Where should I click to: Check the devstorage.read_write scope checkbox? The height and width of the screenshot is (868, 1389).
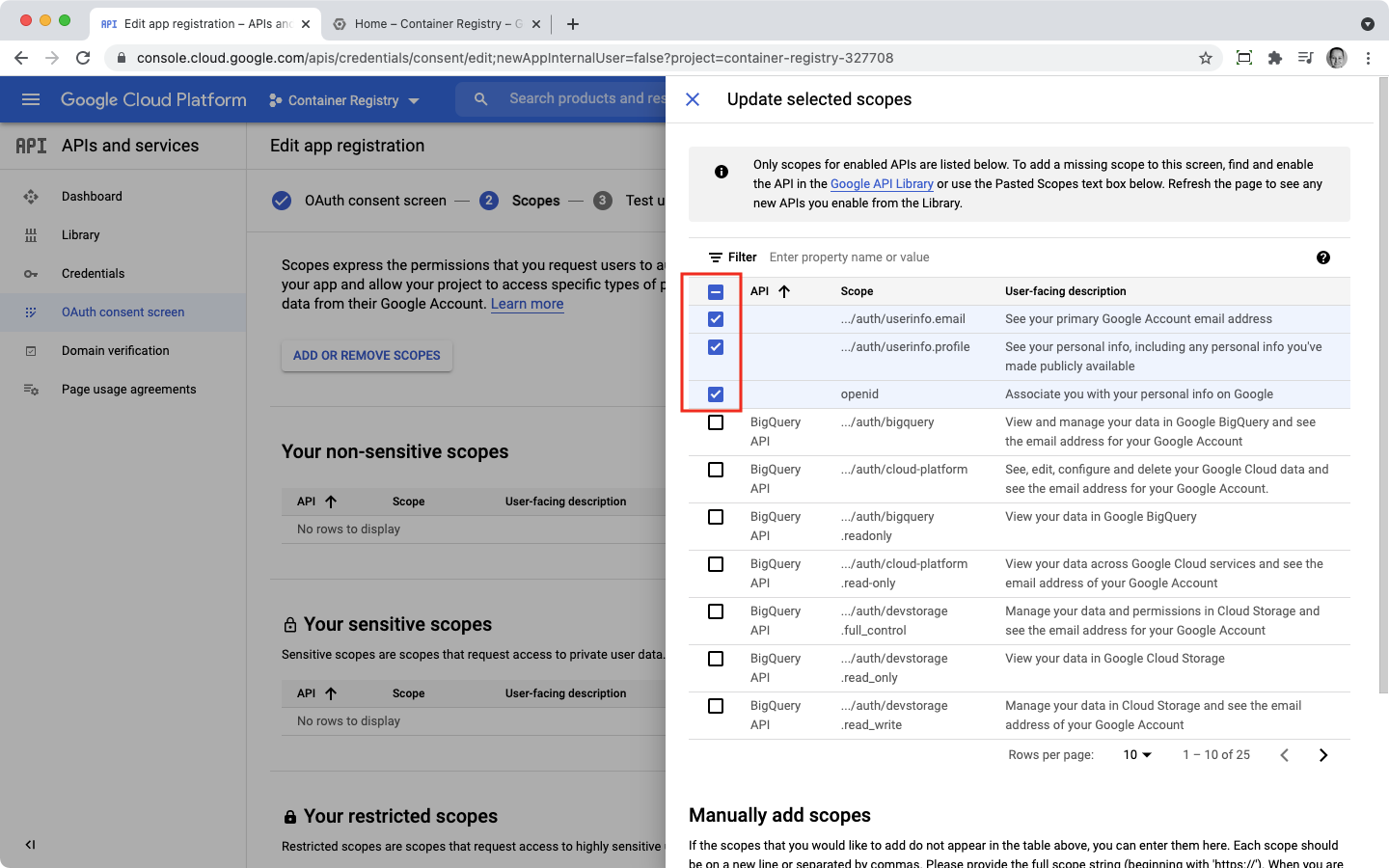click(x=716, y=706)
